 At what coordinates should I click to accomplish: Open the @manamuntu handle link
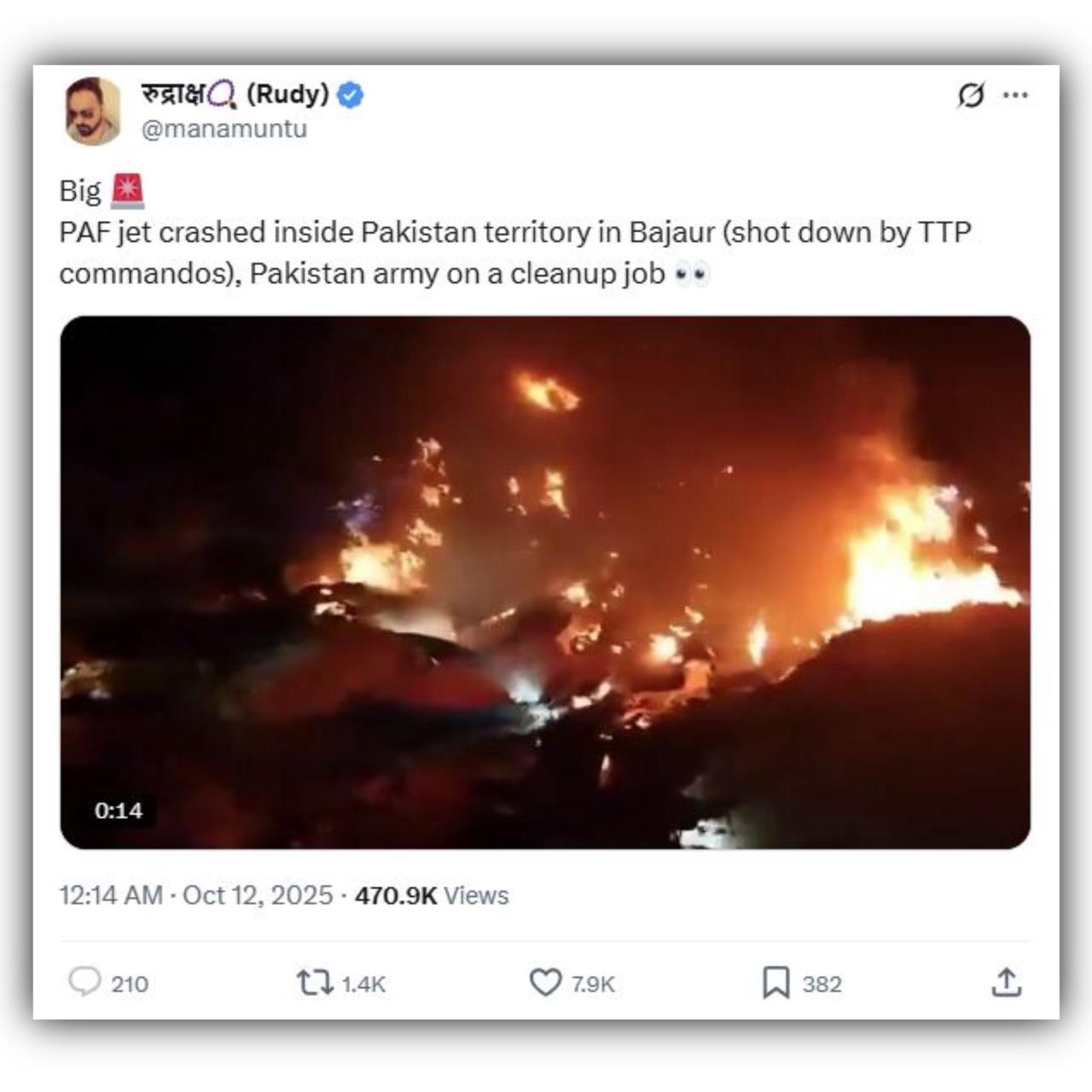tap(224, 129)
